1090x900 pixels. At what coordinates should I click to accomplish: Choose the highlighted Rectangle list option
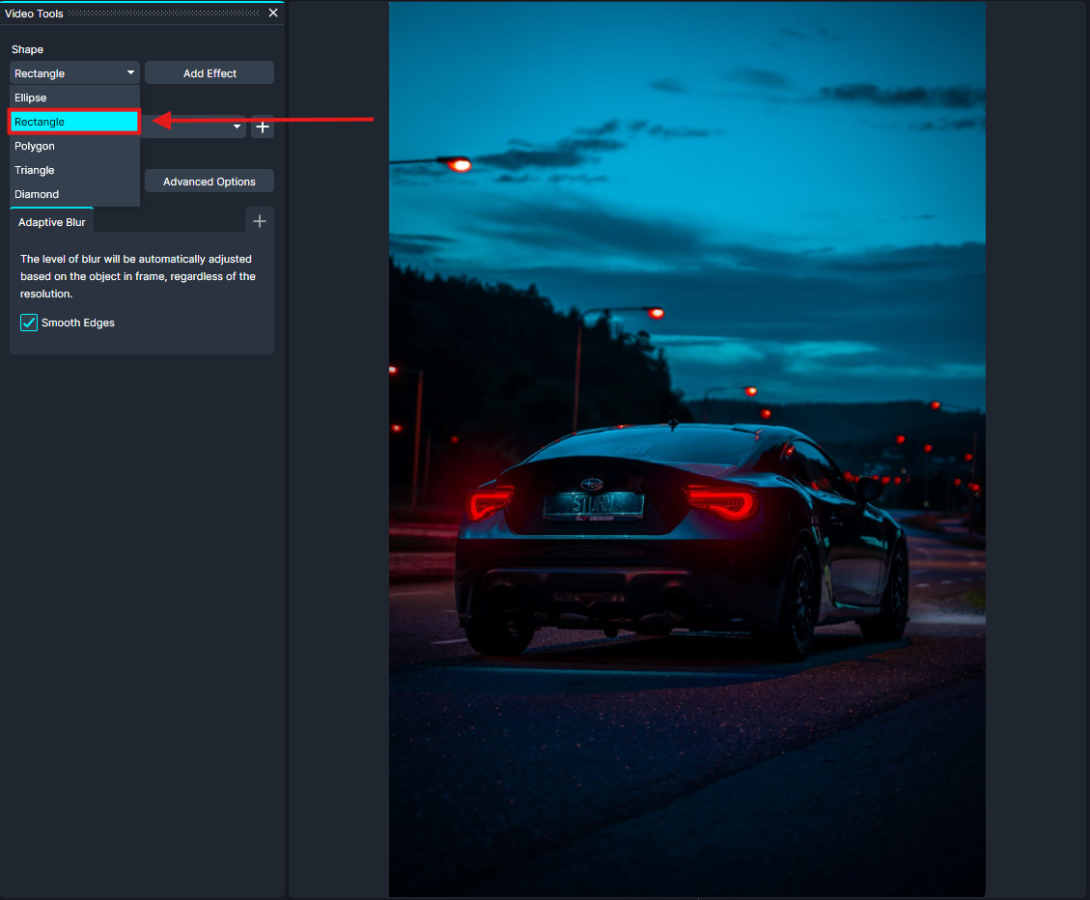click(75, 122)
